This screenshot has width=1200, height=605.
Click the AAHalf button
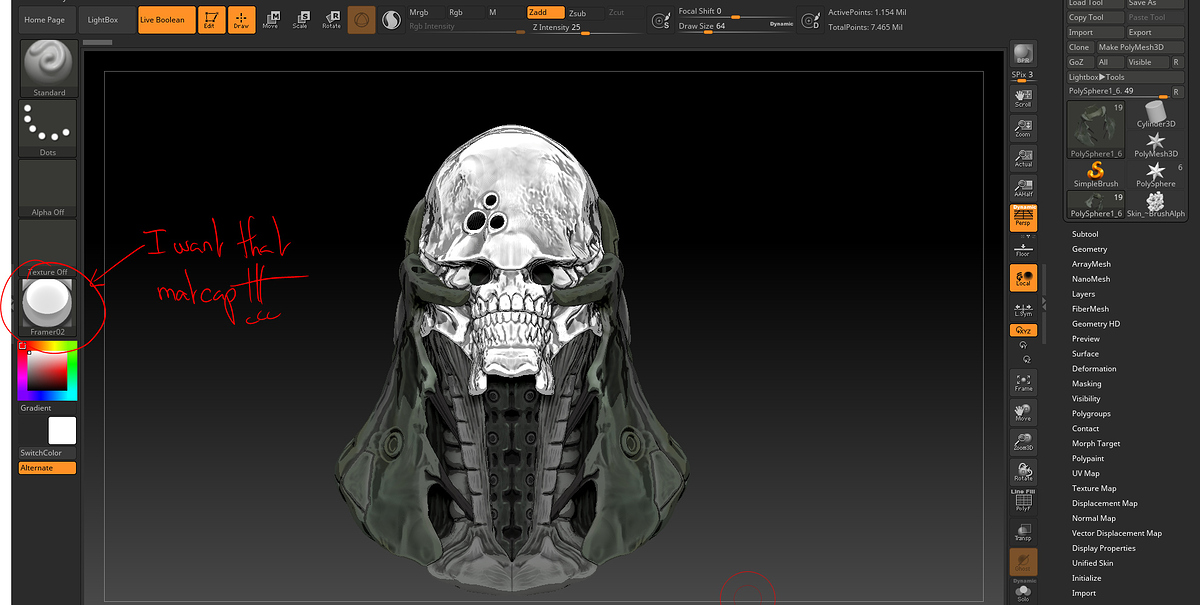point(1023,187)
